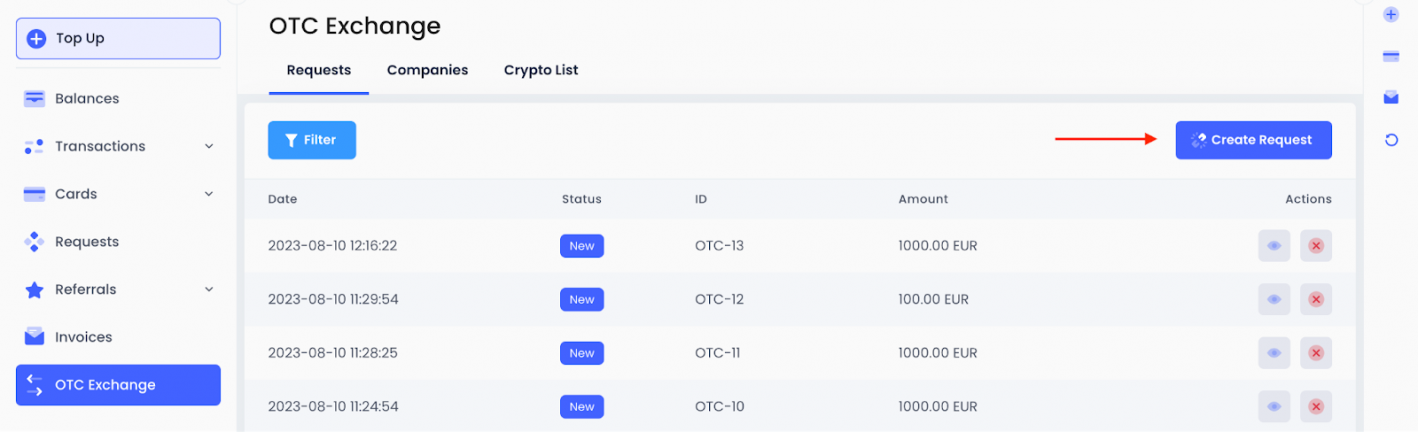Viewport: 1418px width, 432px height.
Task: Cancel request OTC-11 with the red X
Action: pyautogui.click(x=1316, y=353)
